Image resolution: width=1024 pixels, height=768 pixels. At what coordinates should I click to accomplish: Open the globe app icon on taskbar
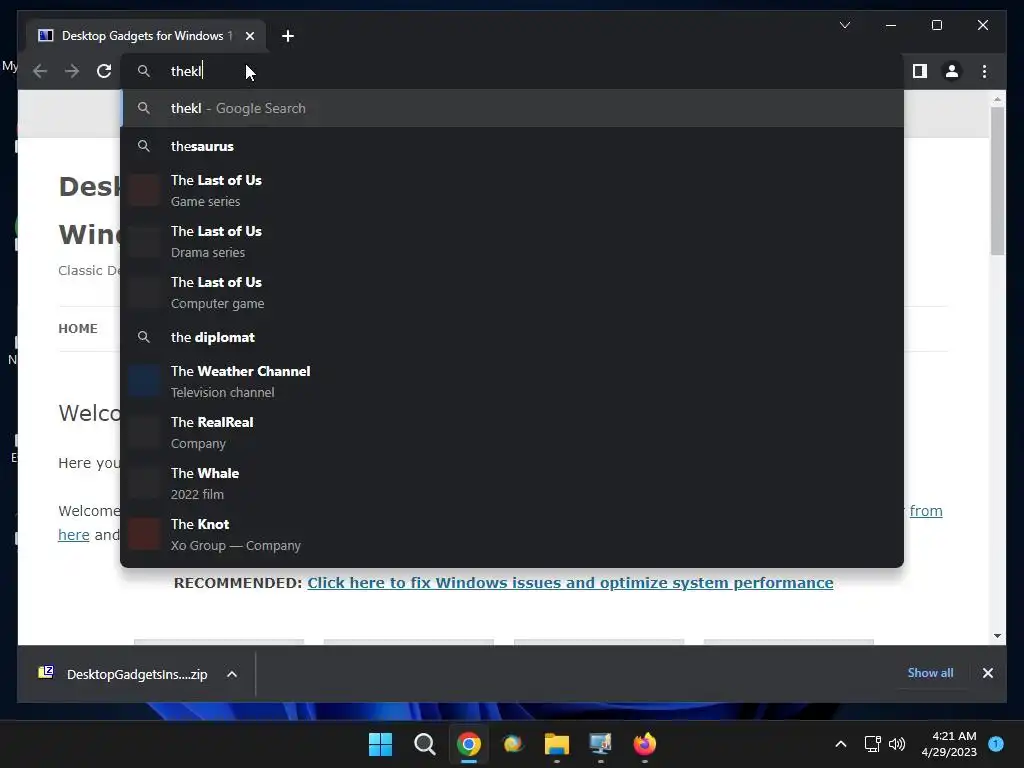[513, 744]
